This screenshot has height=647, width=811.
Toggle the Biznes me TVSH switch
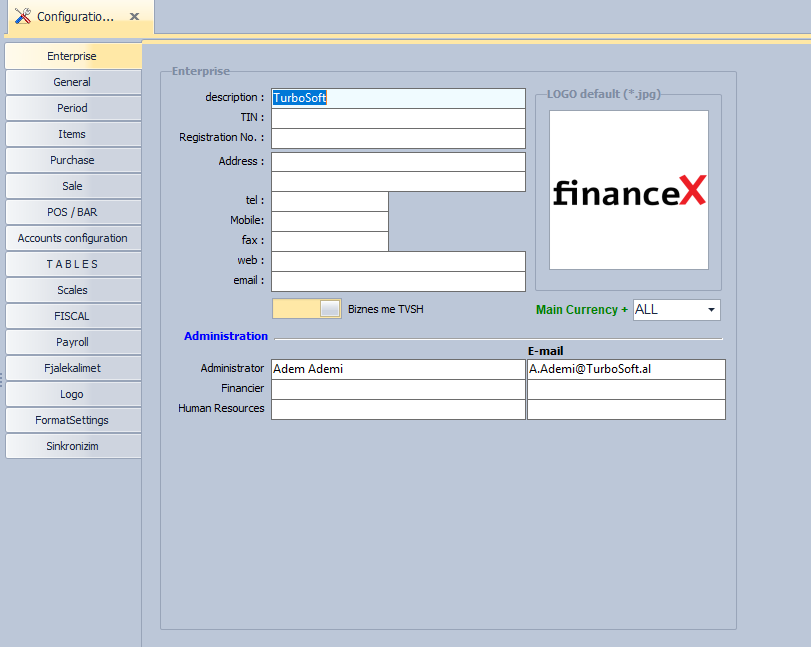307,309
